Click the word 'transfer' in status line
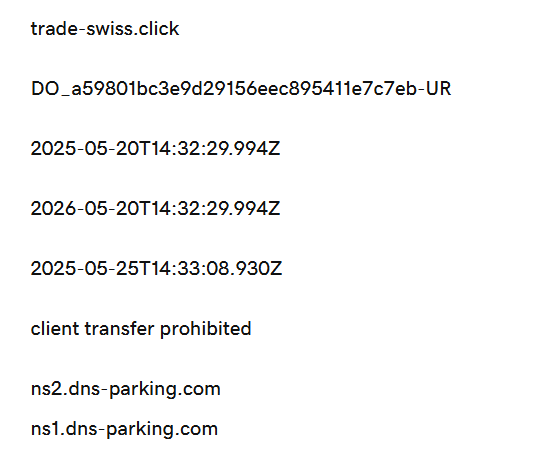Screen dimensions: 543x454 119,328
